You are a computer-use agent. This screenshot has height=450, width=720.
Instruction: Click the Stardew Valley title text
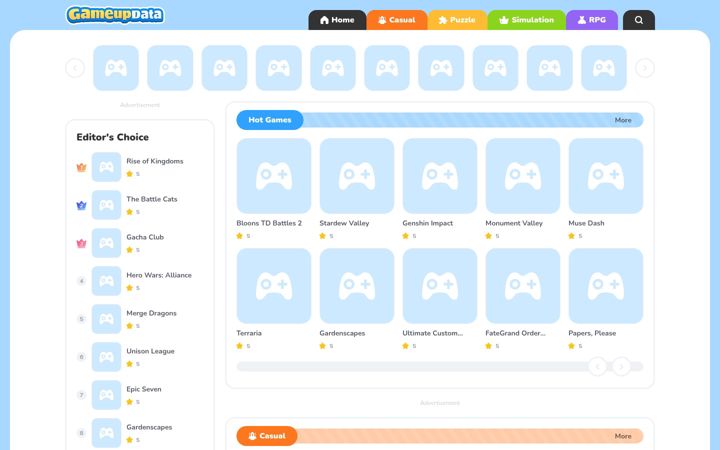344,223
